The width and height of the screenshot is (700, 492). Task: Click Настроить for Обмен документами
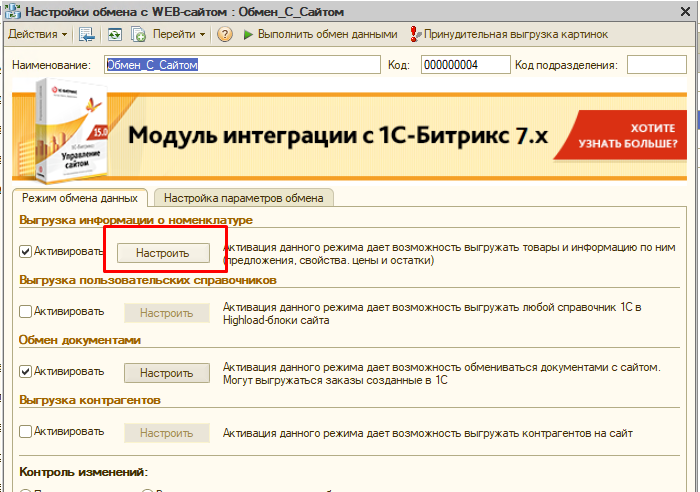(167, 373)
